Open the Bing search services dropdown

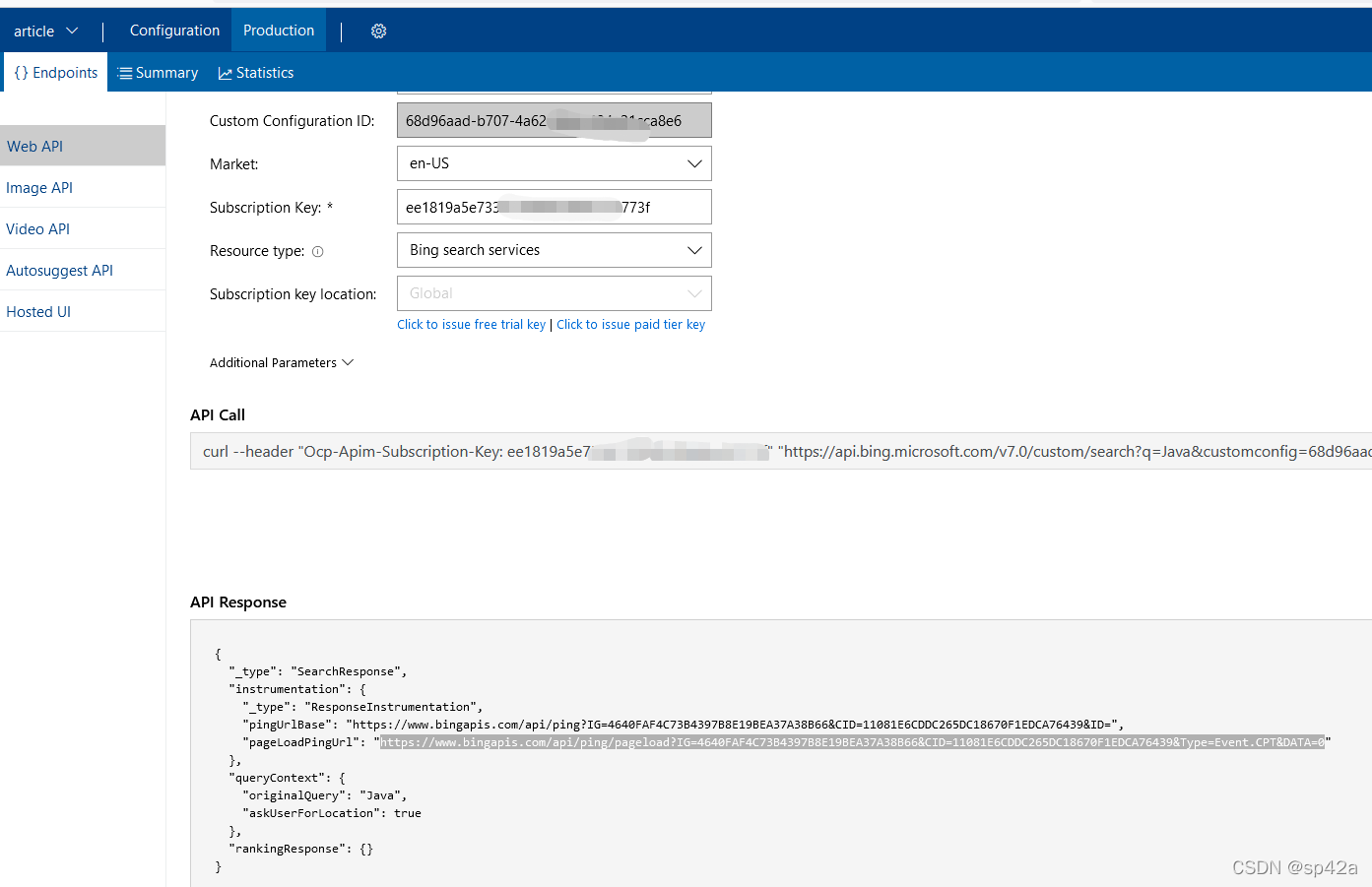tap(554, 250)
